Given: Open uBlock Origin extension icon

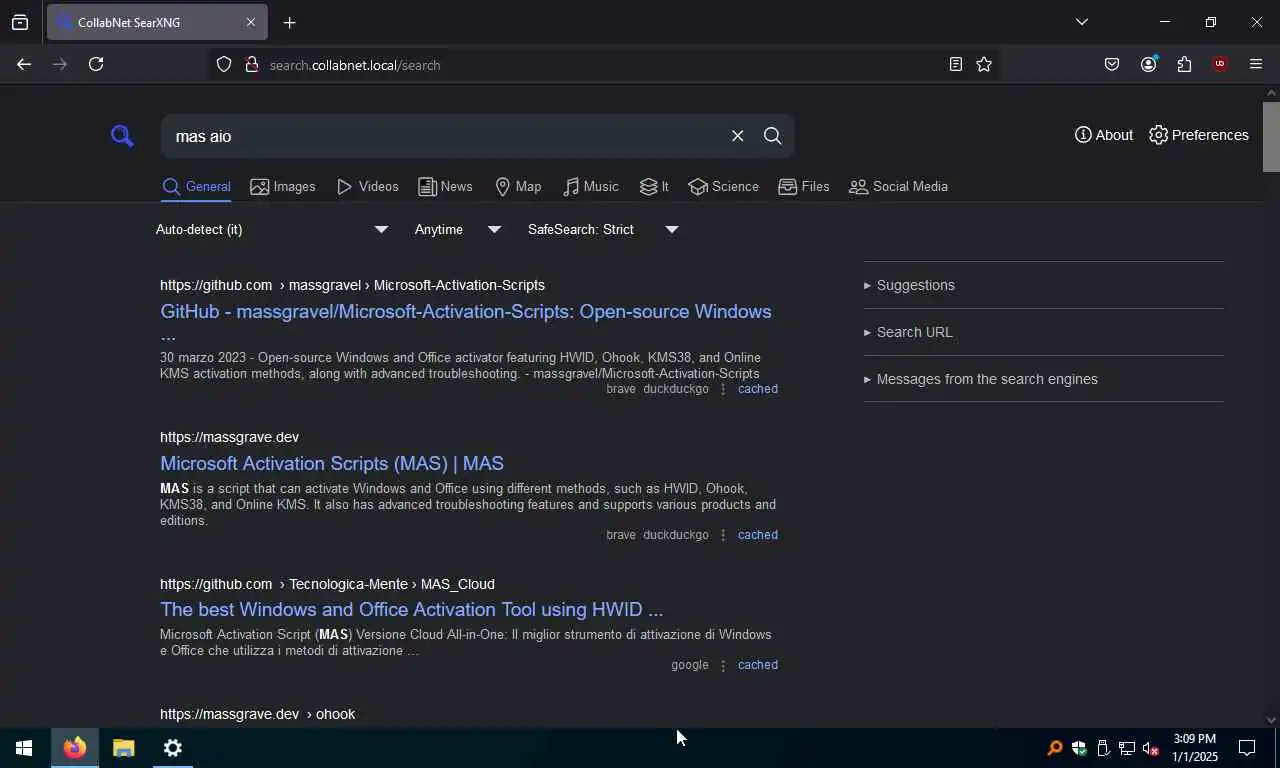Looking at the screenshot, I should pos(1219,64).
